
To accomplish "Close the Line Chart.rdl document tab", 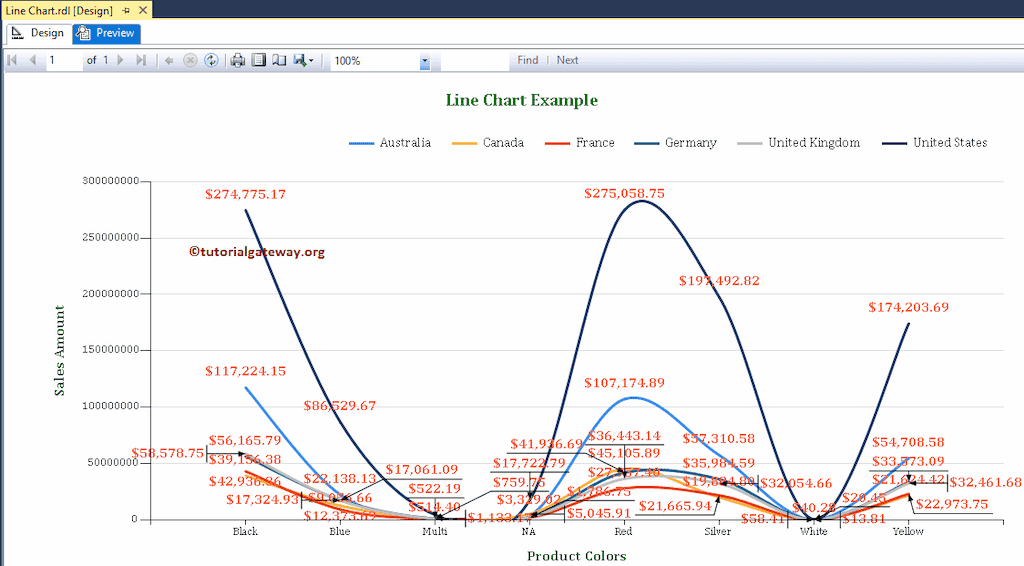I will point(143,10).
